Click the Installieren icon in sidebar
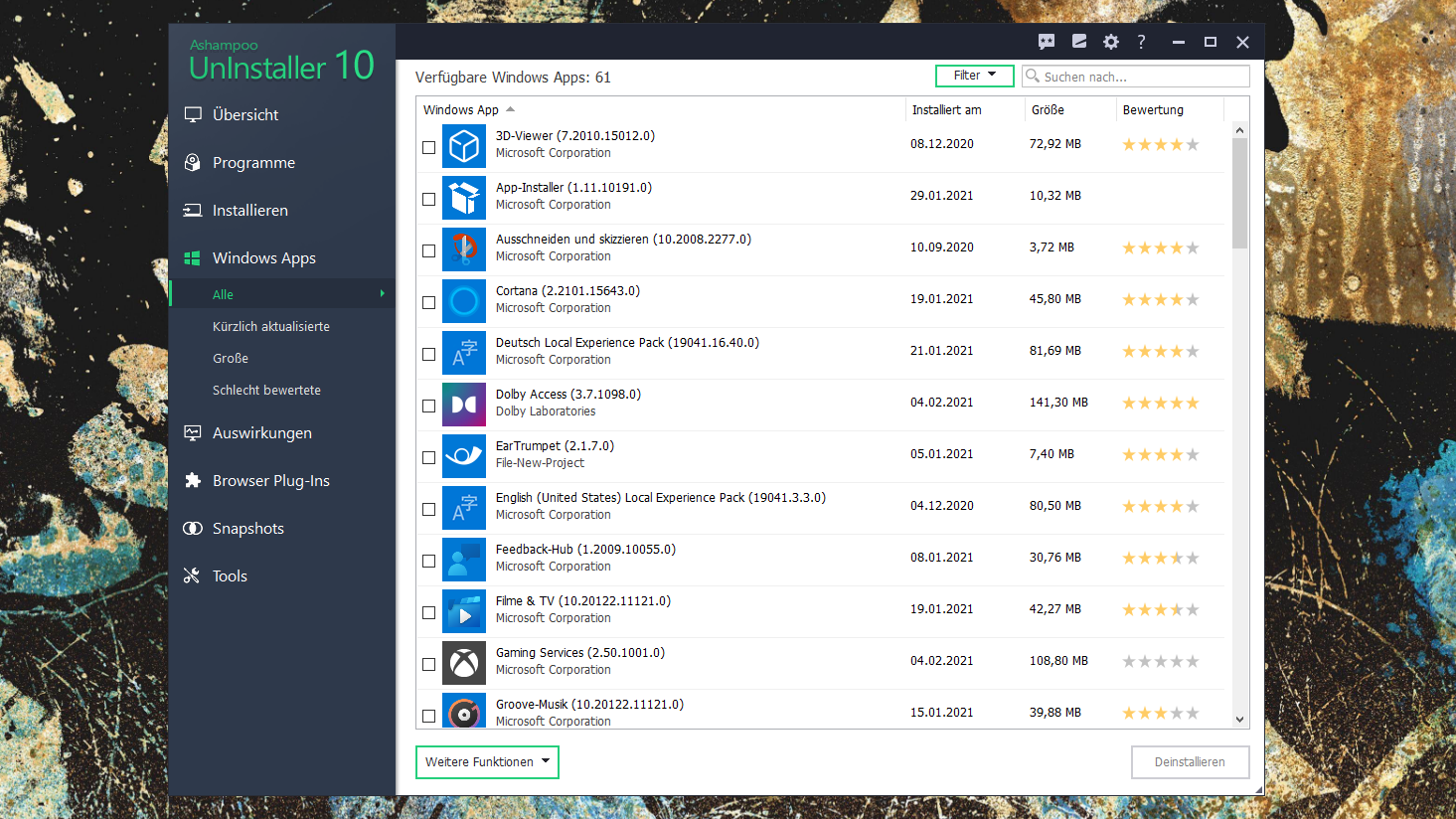The height and width of the screenshot is (819, 1456). [193, 211]
